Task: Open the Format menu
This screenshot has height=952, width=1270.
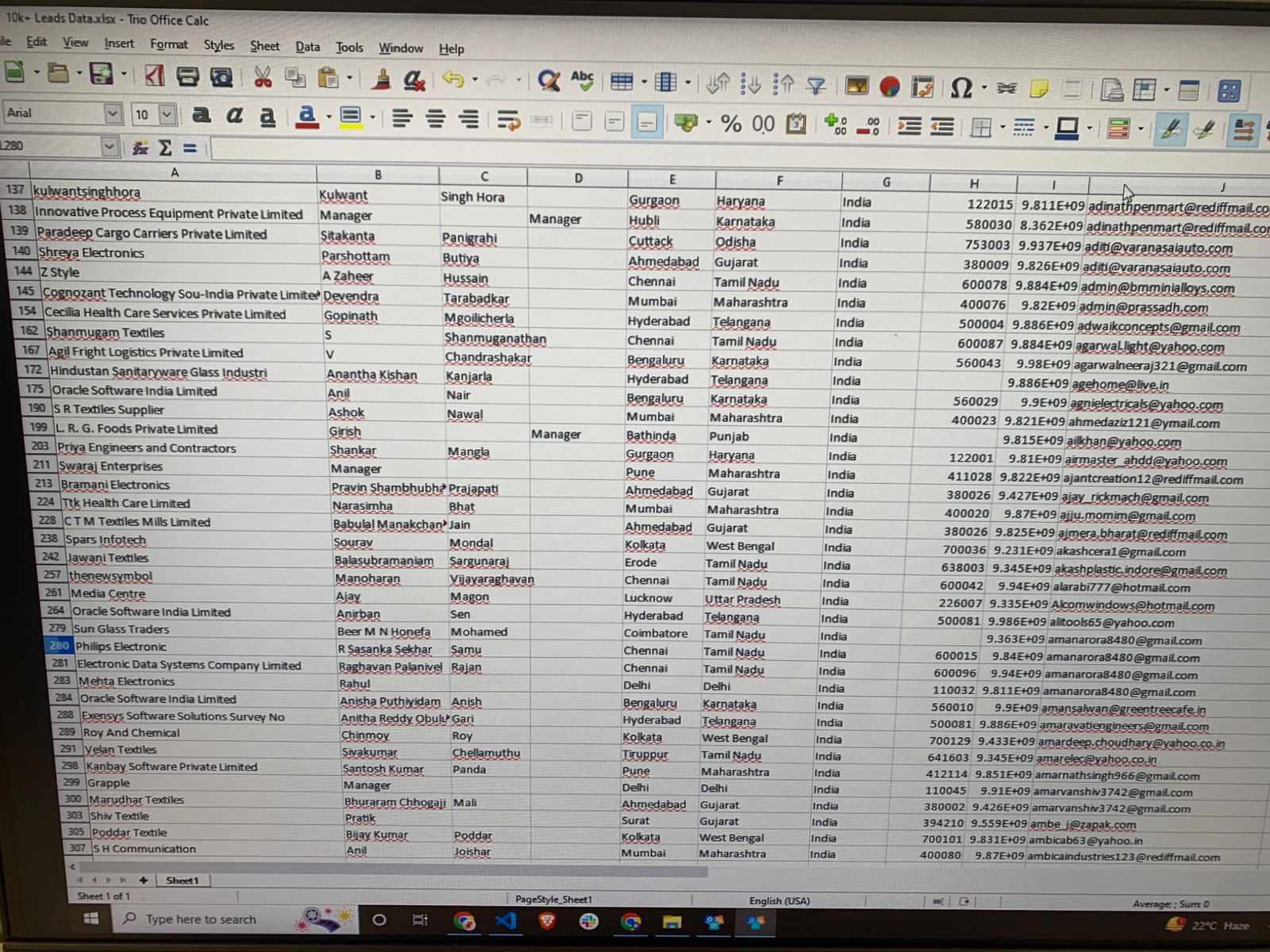Action: 169,44
